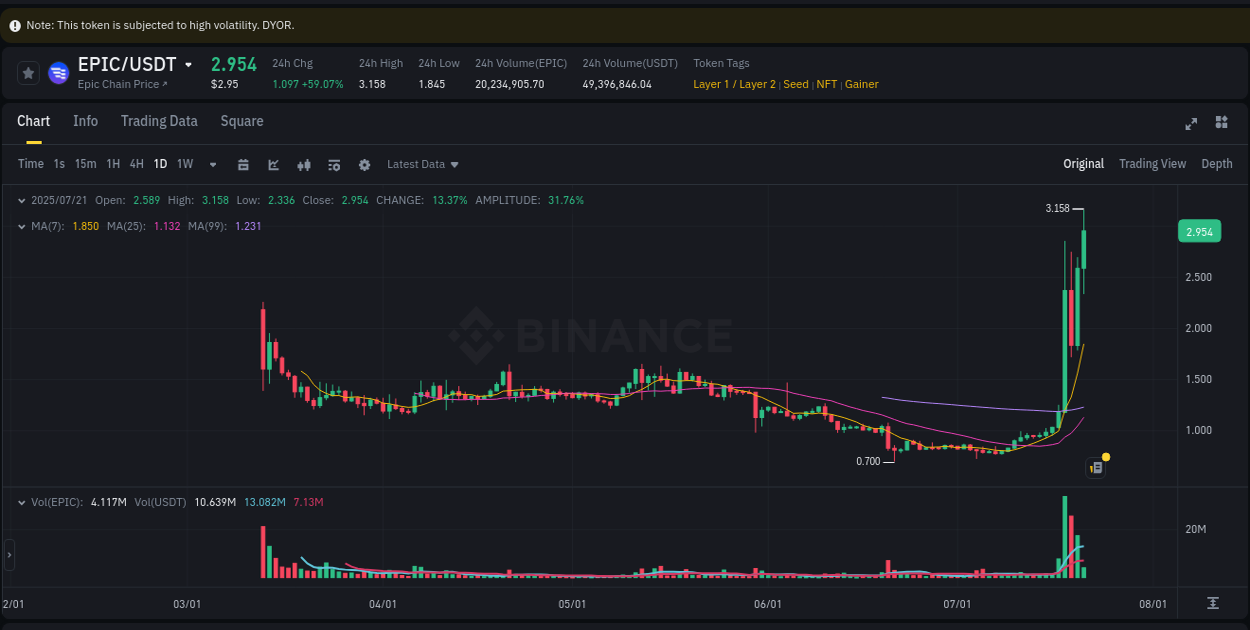Select the Depth chart view
1250x630 pixels.
point(1217,163)
